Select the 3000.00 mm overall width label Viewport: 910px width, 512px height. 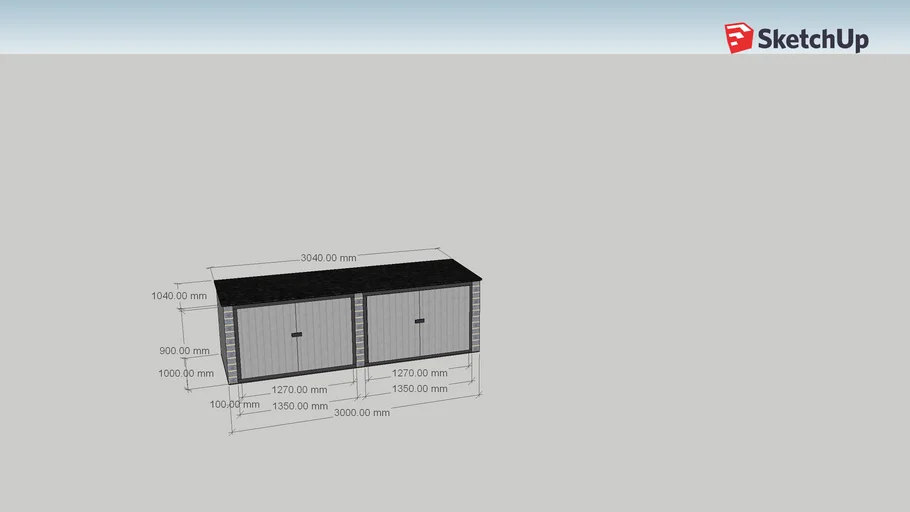362,413
